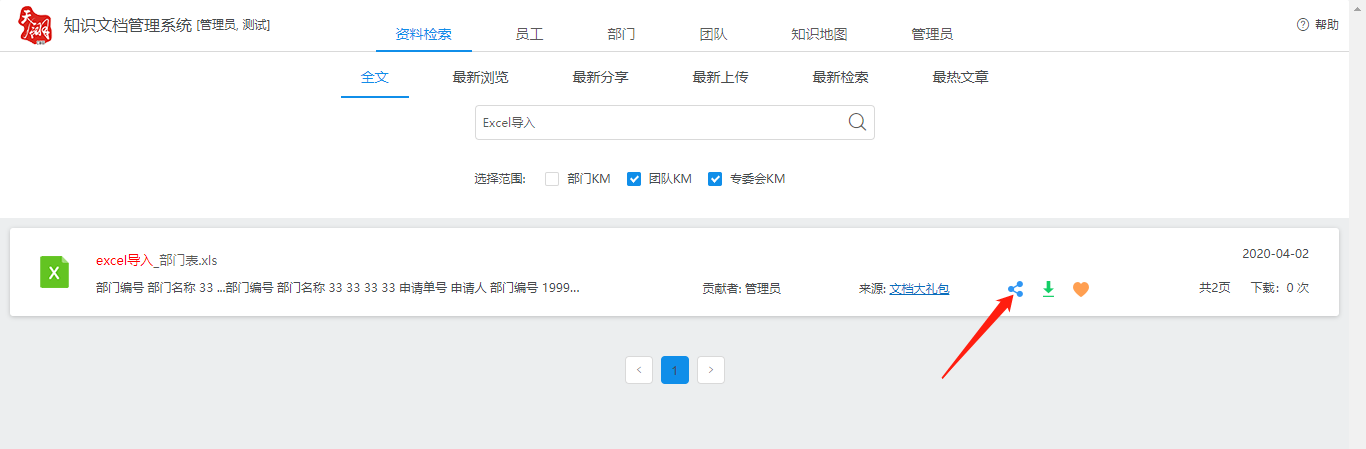
Task: Go to previous page arrow
Action: click(639, 370)
